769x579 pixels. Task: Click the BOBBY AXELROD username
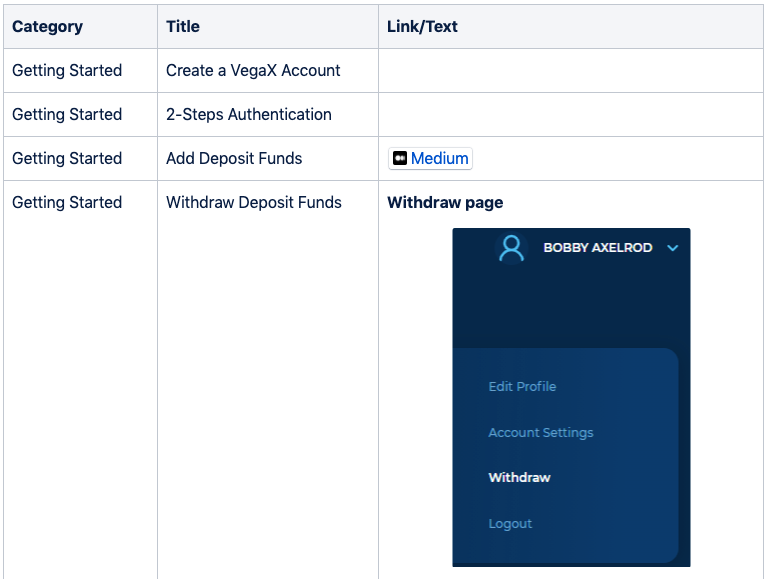pos(598,248)
